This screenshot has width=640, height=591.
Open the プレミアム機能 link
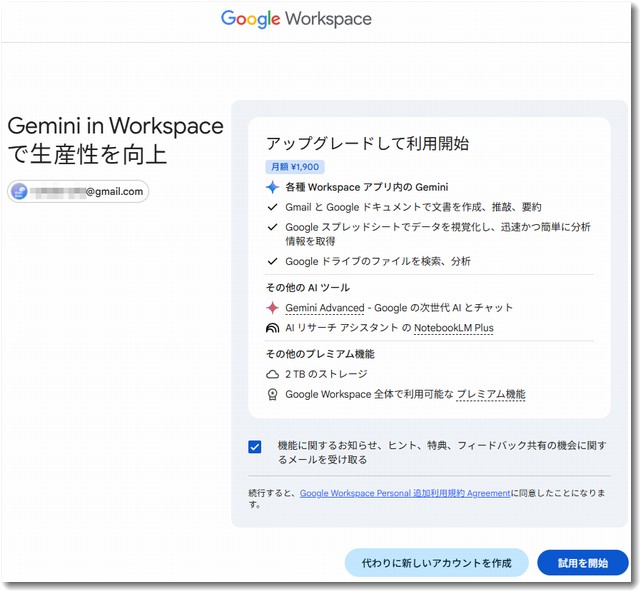(490, 395)
